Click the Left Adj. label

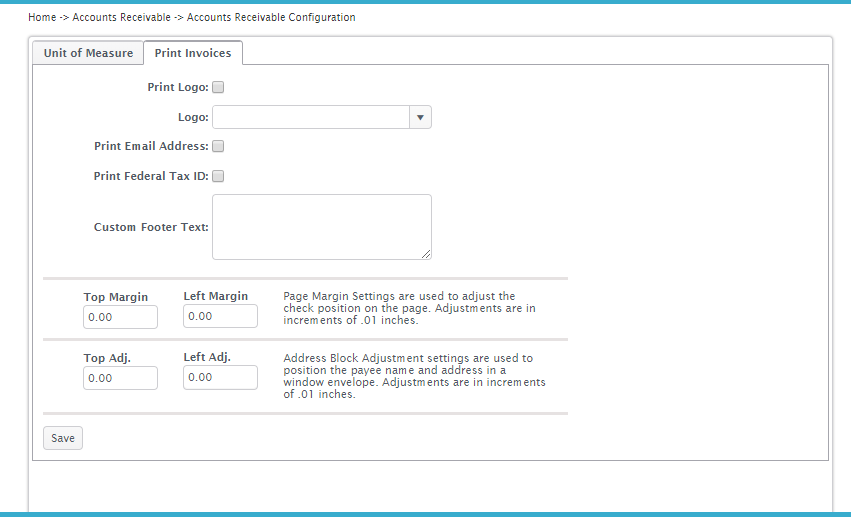(x=207, y=357)
